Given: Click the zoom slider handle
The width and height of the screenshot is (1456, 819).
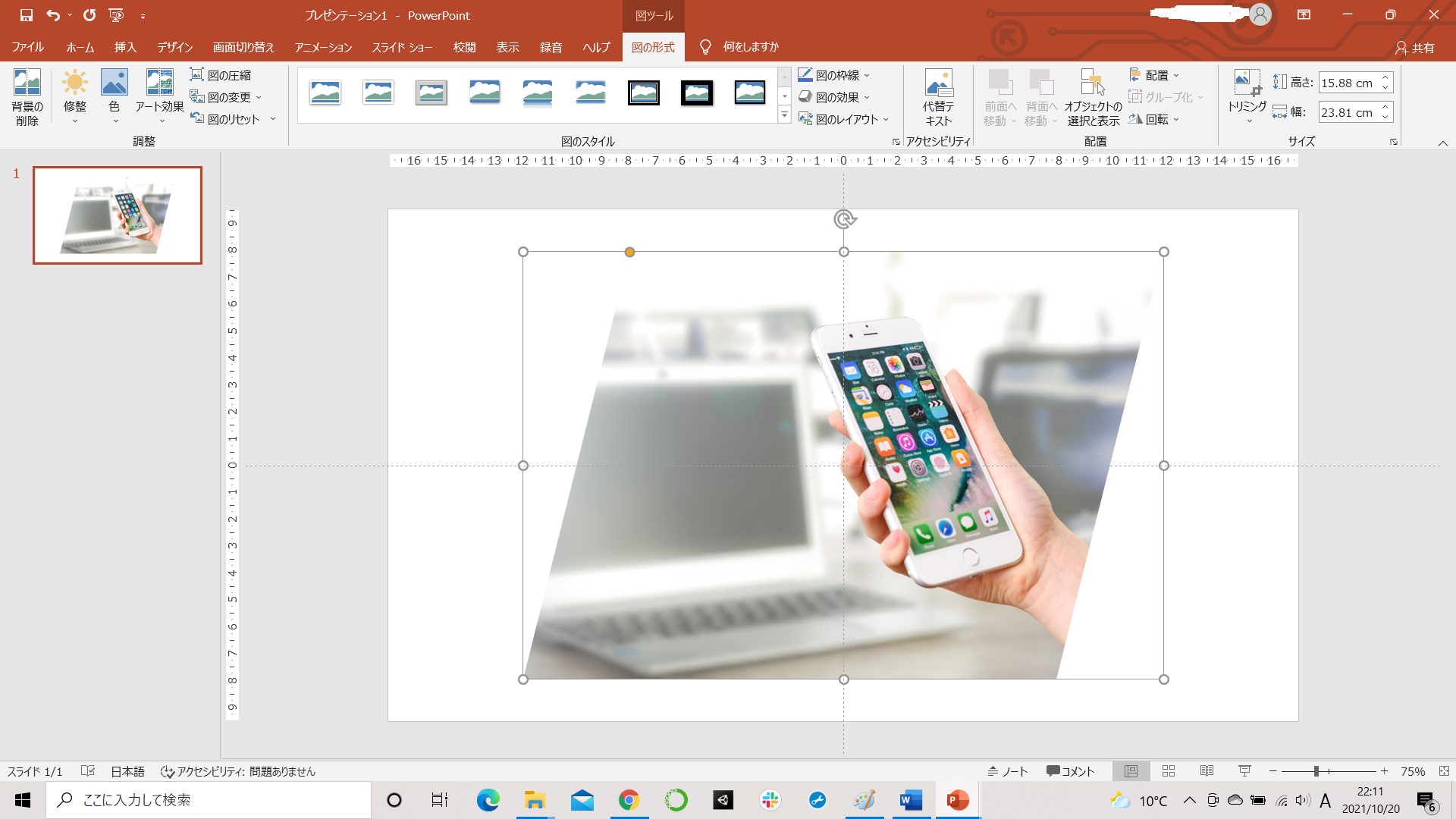Looking at the screenshot, I should (x=1316, y=771).
